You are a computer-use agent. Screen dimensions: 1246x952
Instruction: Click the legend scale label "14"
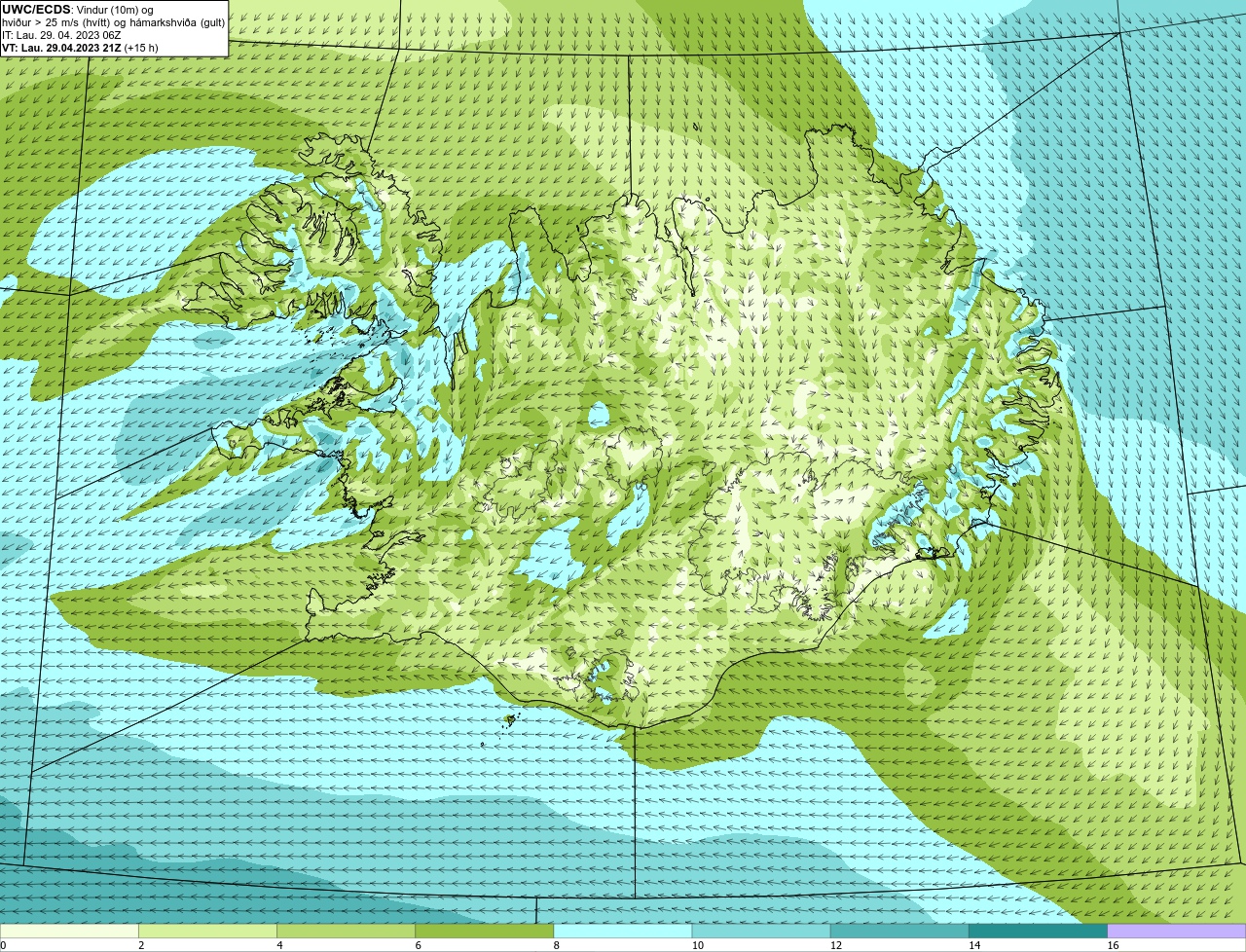coord(974,945)
